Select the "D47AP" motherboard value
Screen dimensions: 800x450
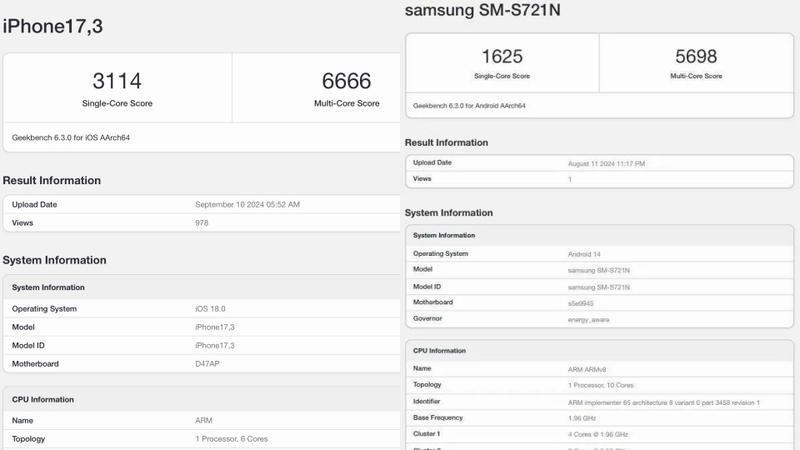207,363
